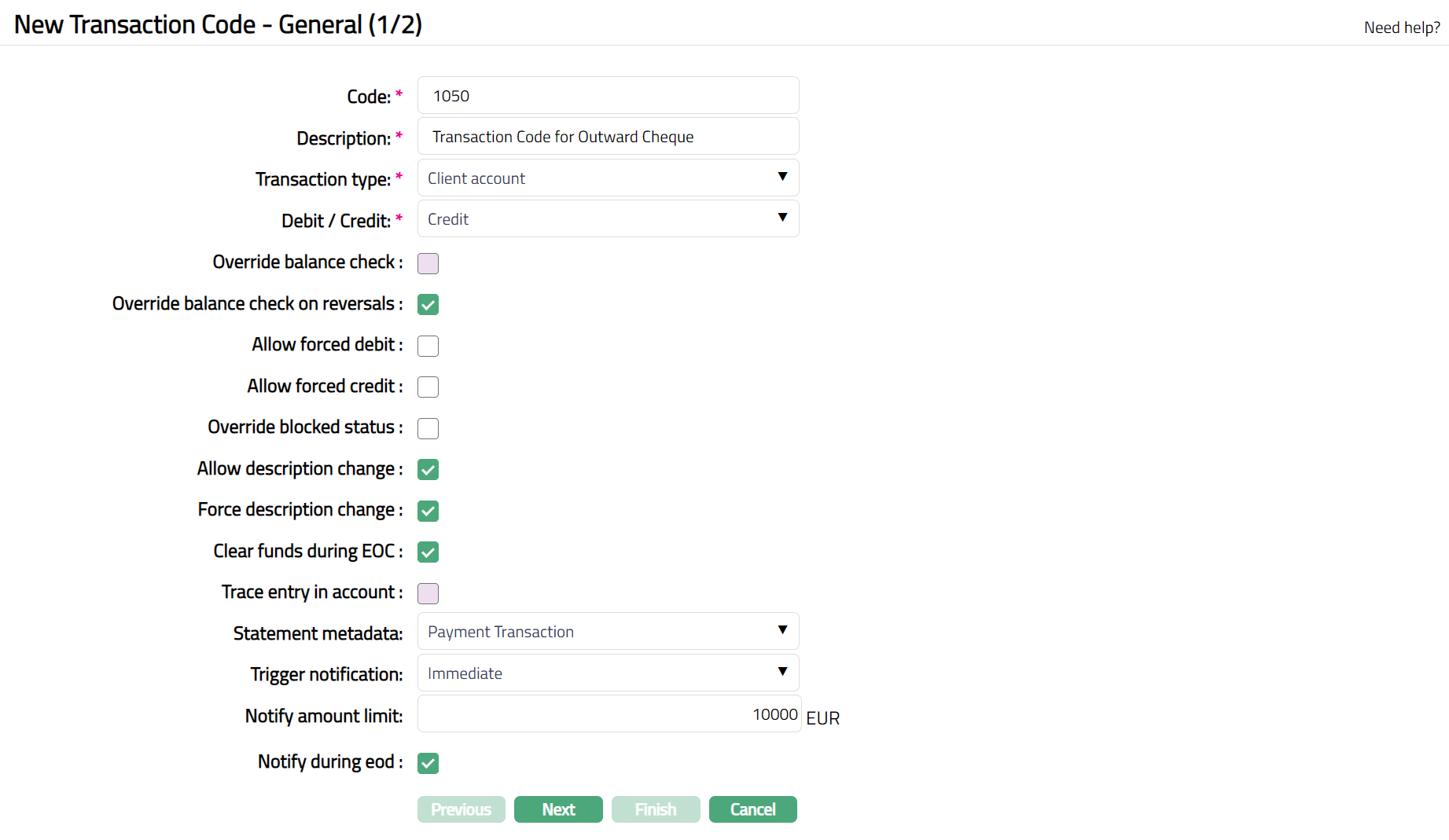Open the Statement metadata dropdown

608,632
